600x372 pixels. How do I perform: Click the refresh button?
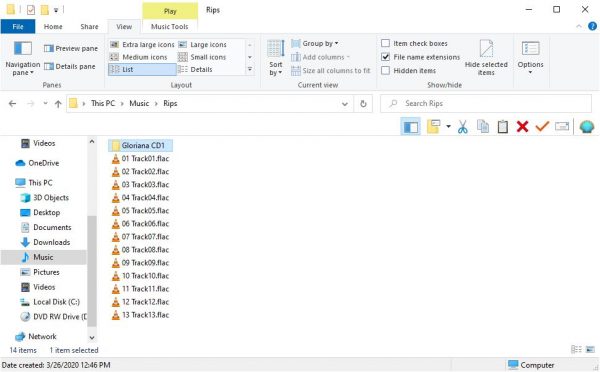point(363,104)
